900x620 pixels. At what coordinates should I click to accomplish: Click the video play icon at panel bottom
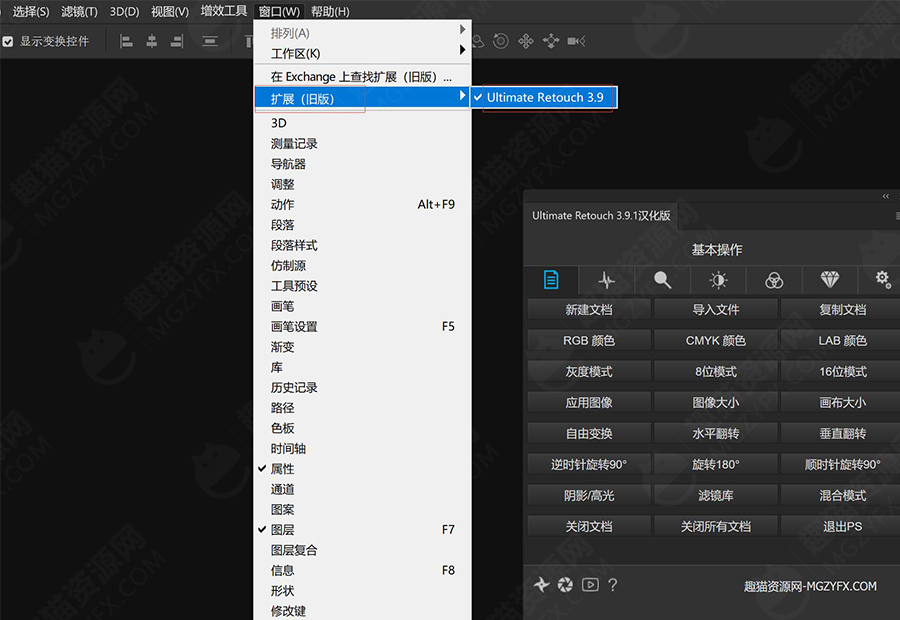pyautogui.click(x=590, y=585)
